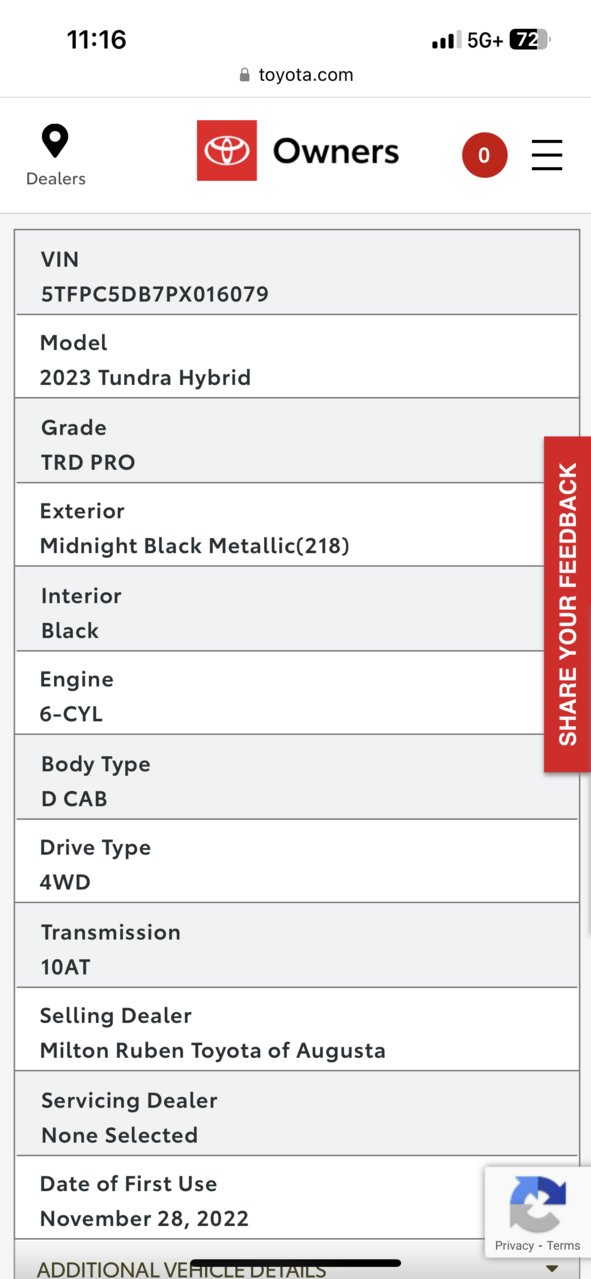Open the red cart badge showing 0

[484, 155]
